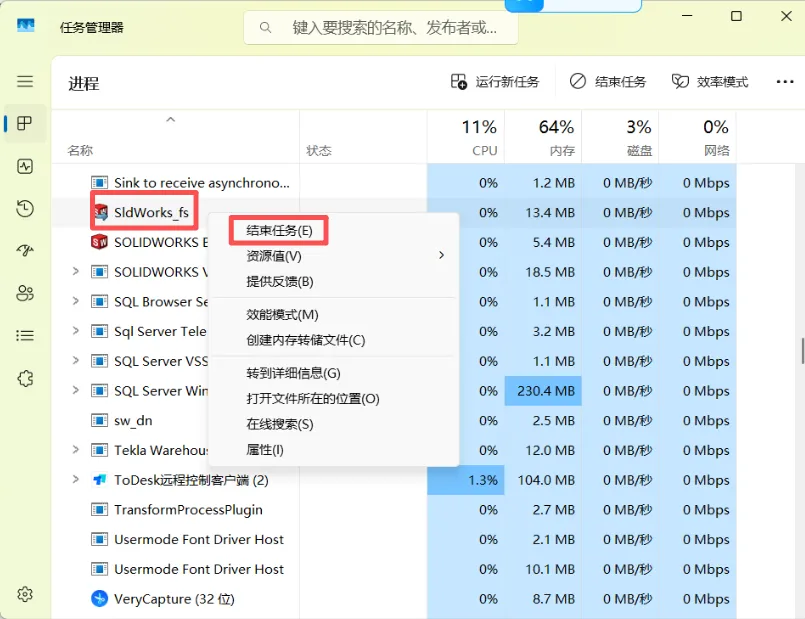The height and width of the screenshot is (619, 805).
Task: Click the vertical scrollbar thumb of the process list
Action: 802,351
